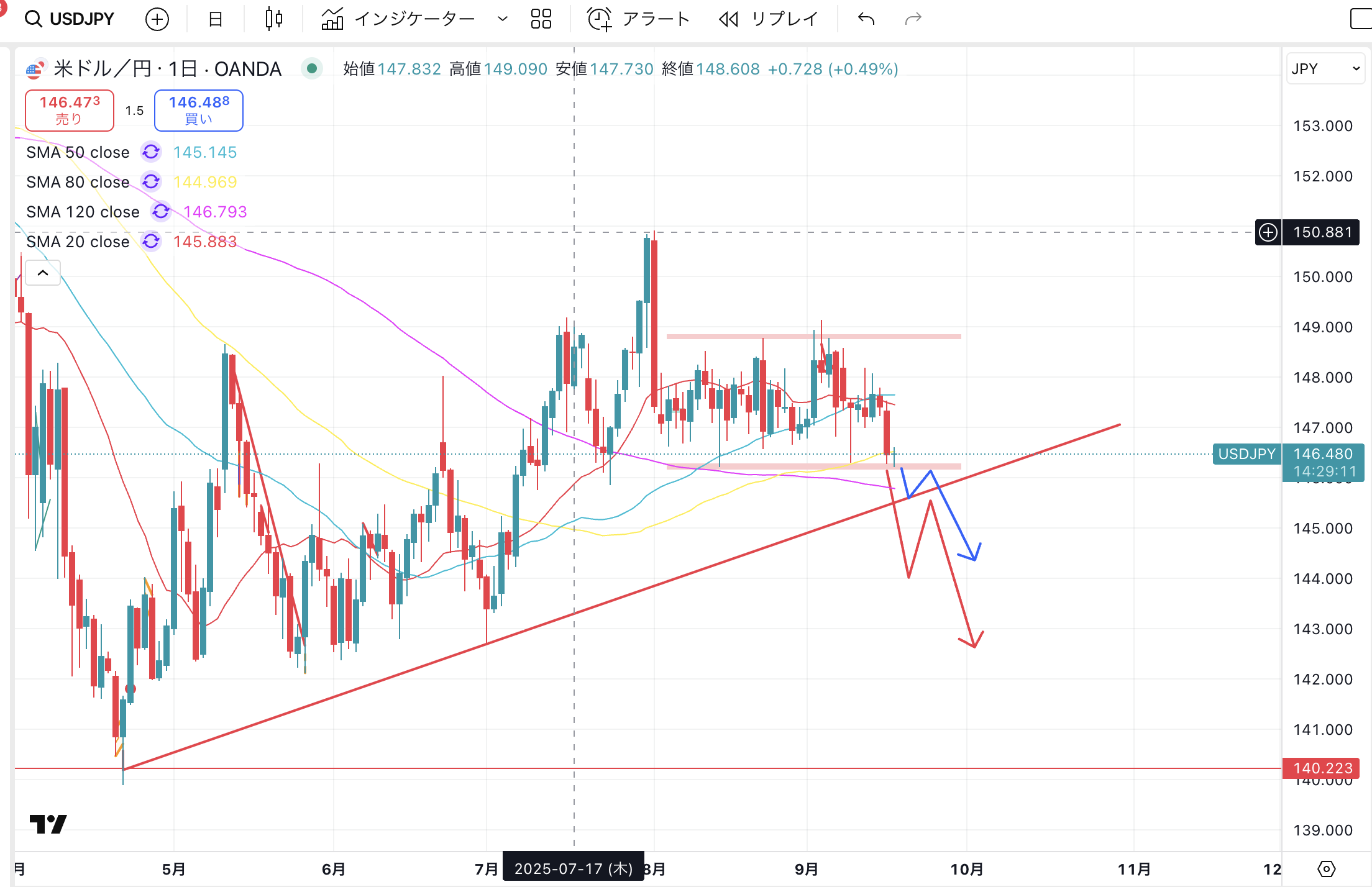Viewport: 1372px width, 887px height.
Task: Select the SMA 120 close indicator legend
Action: click(83, 212)
